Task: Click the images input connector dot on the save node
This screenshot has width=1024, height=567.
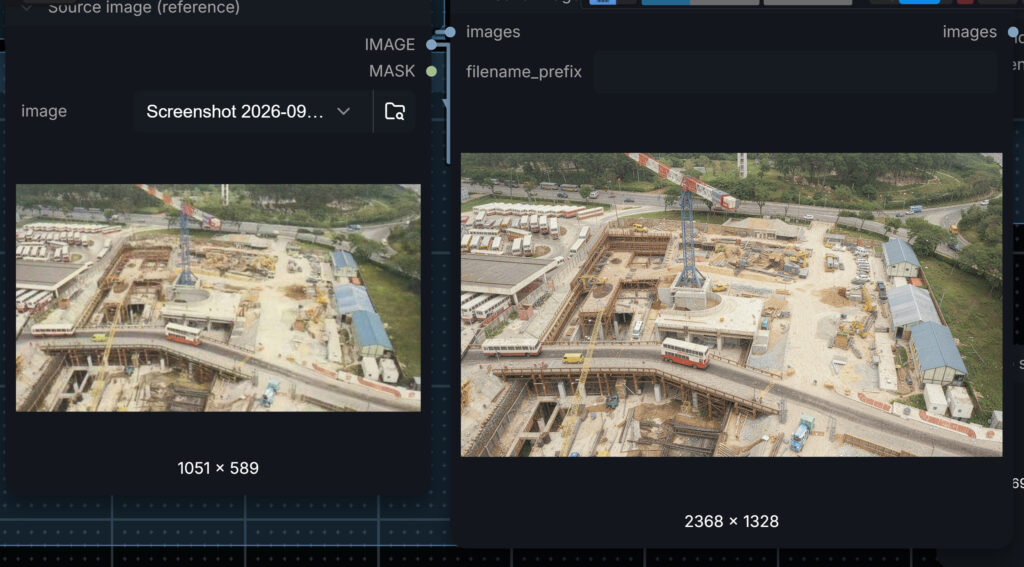Action: point(449,31)
